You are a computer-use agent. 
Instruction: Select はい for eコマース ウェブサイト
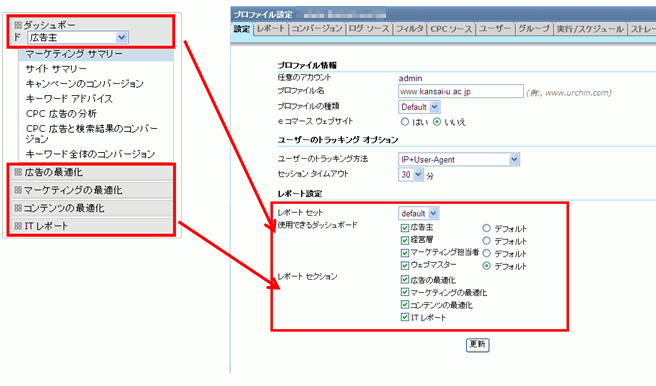(x=405, y=122)
